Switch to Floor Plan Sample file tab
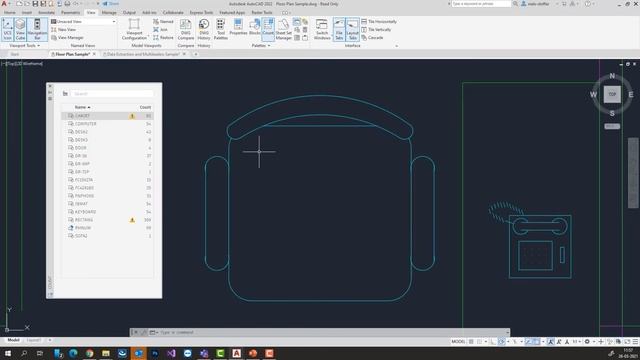Screen dimensions: 640x360 coord(73,54)
